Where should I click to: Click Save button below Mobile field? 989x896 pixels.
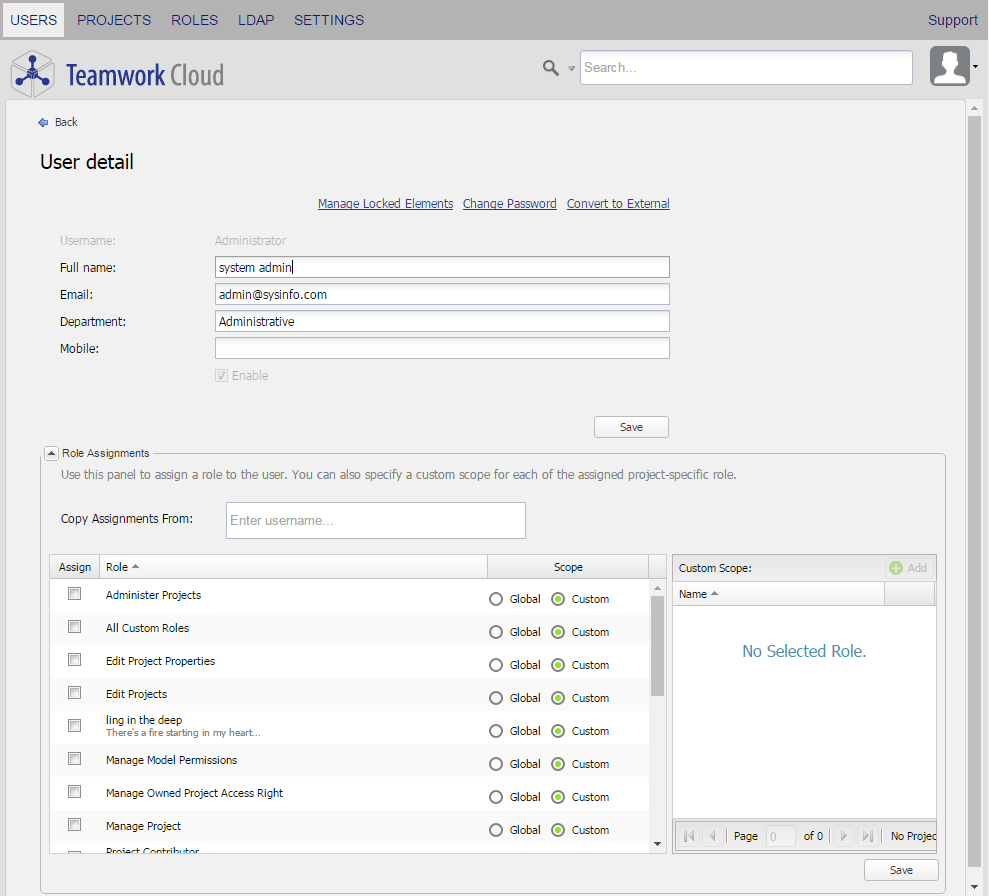point(631,427)
